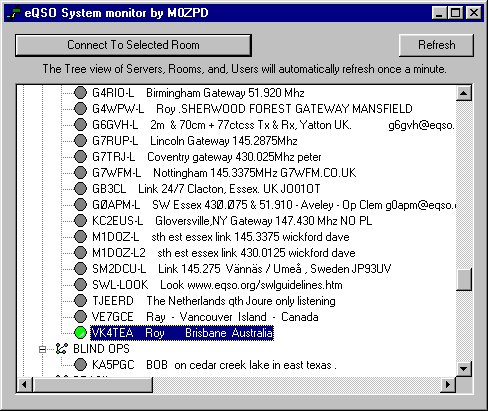Viewport: 488px width, 411px height.
Task: Click the status circle beside GB3CL
Action: (x=80, y=188)
